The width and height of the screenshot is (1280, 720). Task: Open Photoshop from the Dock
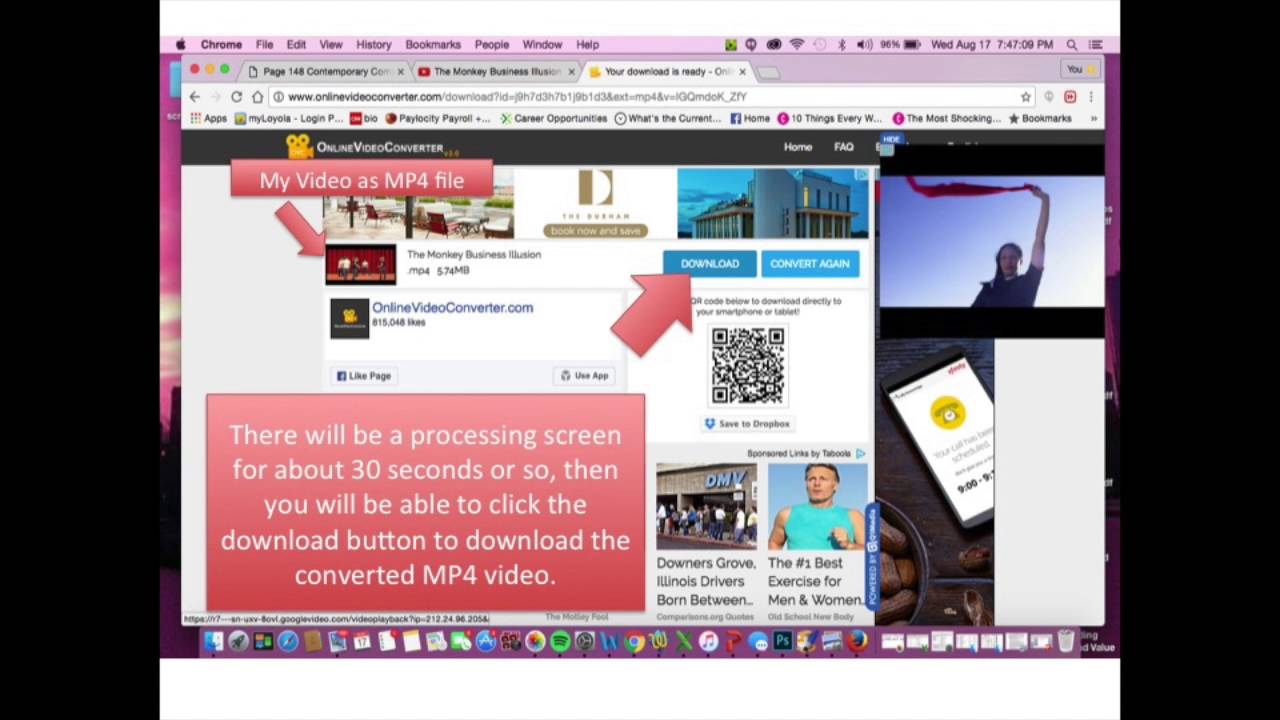(782, 642)
